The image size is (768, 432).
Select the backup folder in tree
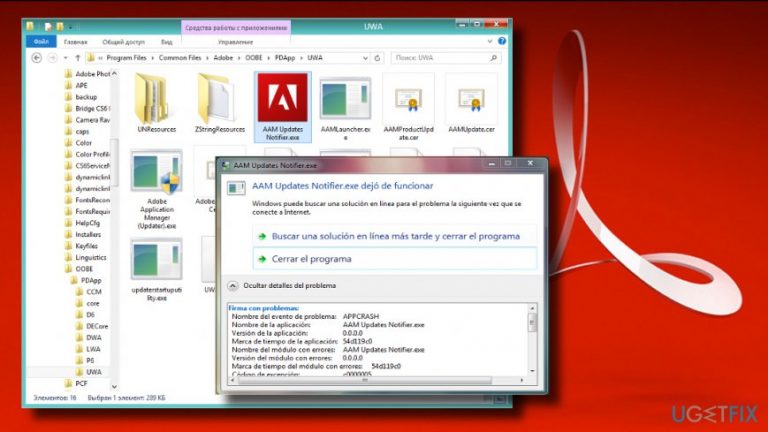81,97
